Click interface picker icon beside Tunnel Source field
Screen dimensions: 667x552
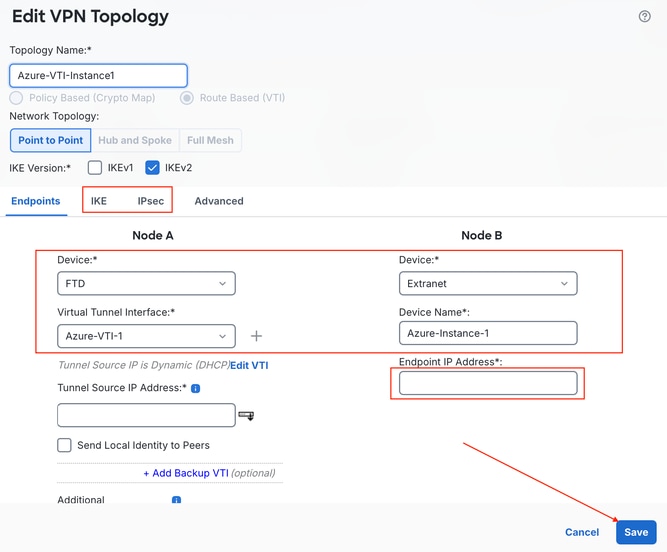[x=246, y=415]
